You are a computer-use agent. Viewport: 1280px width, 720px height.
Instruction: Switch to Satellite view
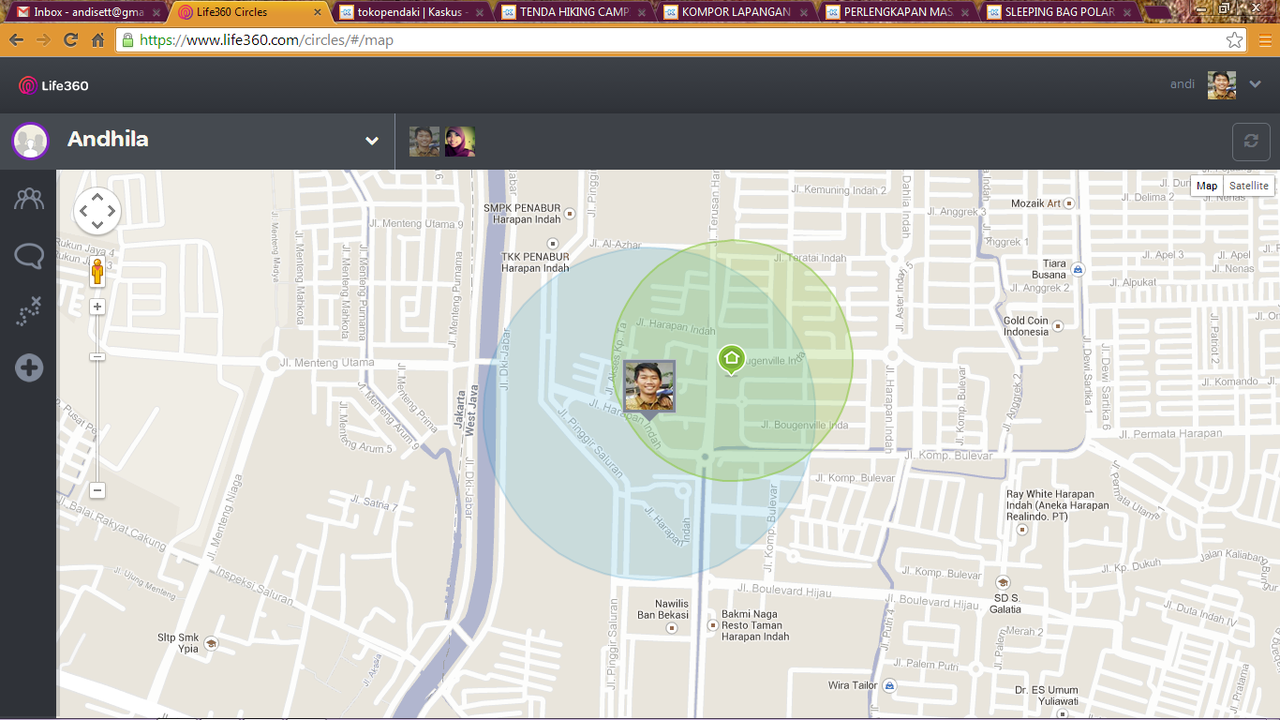(1249, 185)
